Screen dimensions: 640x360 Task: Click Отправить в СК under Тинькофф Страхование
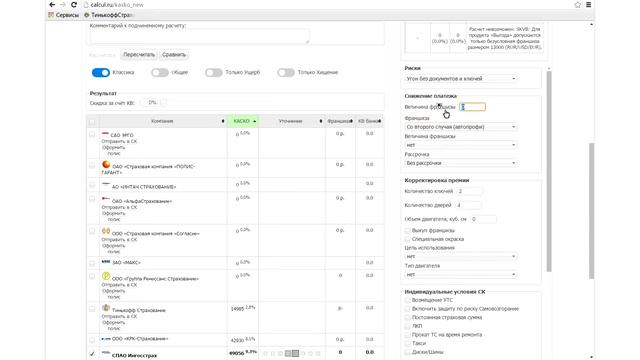coord(119,316)
